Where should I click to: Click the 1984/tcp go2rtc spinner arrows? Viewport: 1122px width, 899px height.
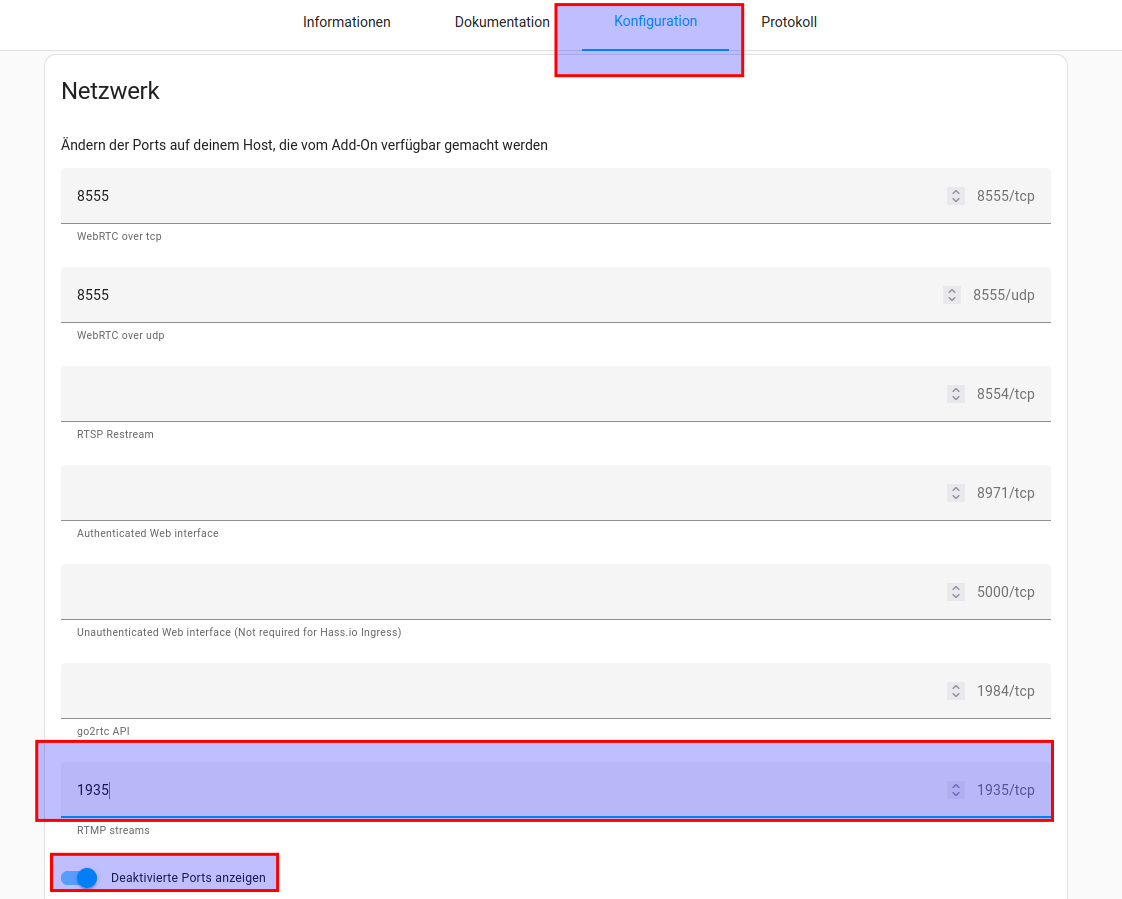(x=955, y=691)
